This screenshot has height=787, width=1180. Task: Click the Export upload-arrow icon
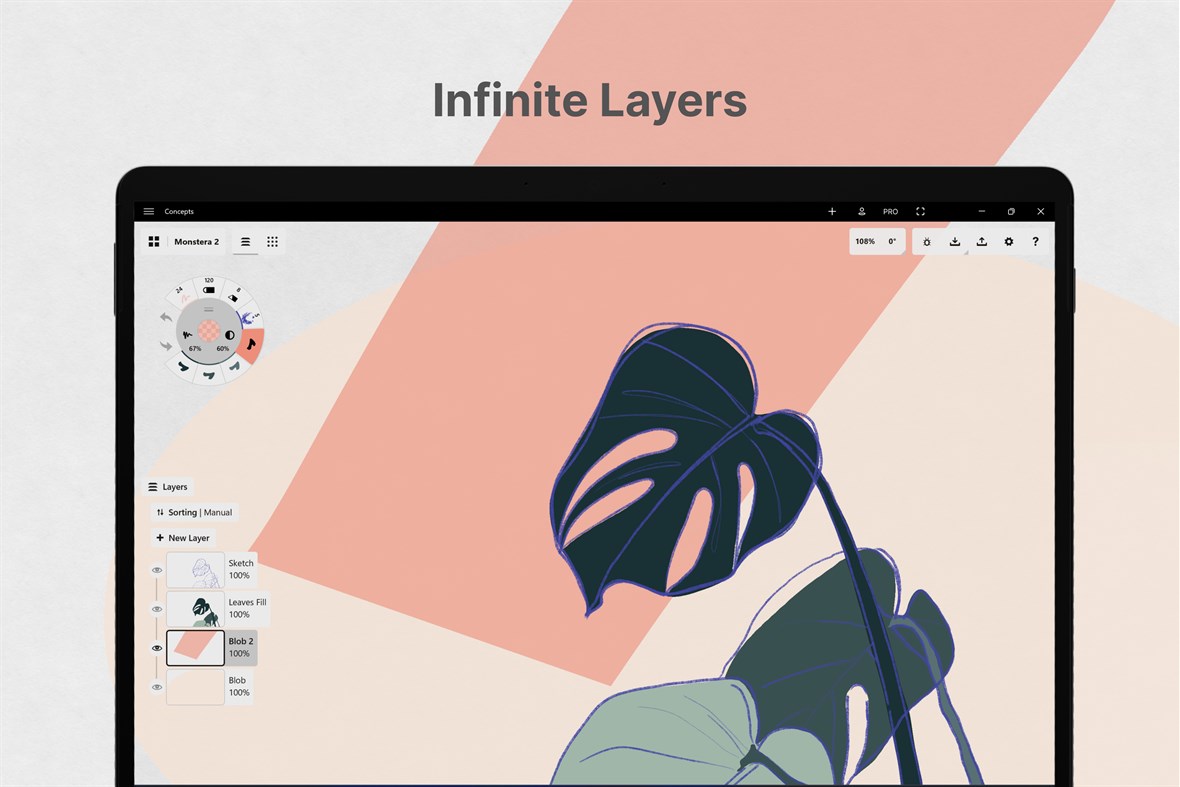(981, 242)
